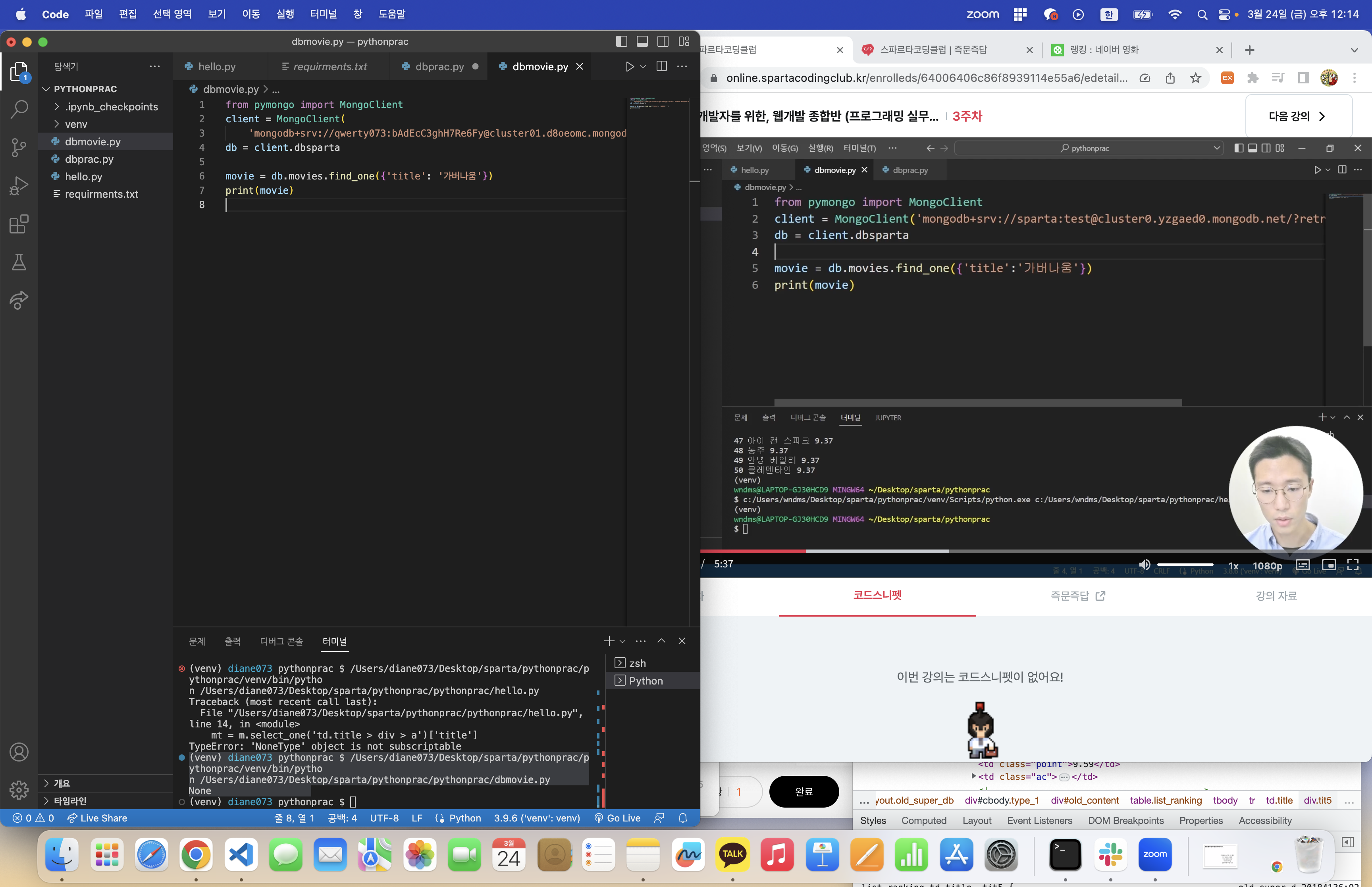
Task: Open the Testing flask view
Action: click(19, 262)
